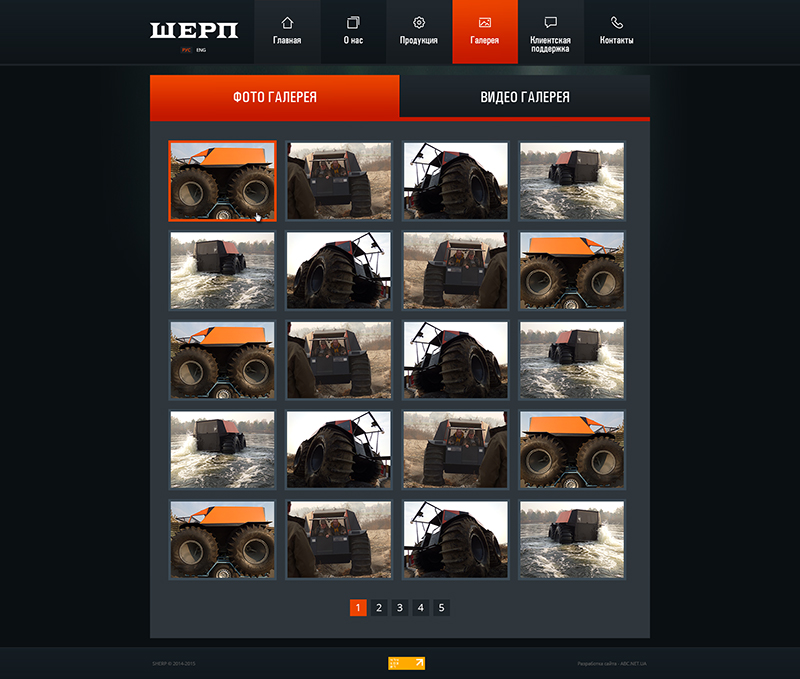This screenshot has height=679, width=800.
Task: Click the phone icon above Контакты
Action: click(616, 22)
